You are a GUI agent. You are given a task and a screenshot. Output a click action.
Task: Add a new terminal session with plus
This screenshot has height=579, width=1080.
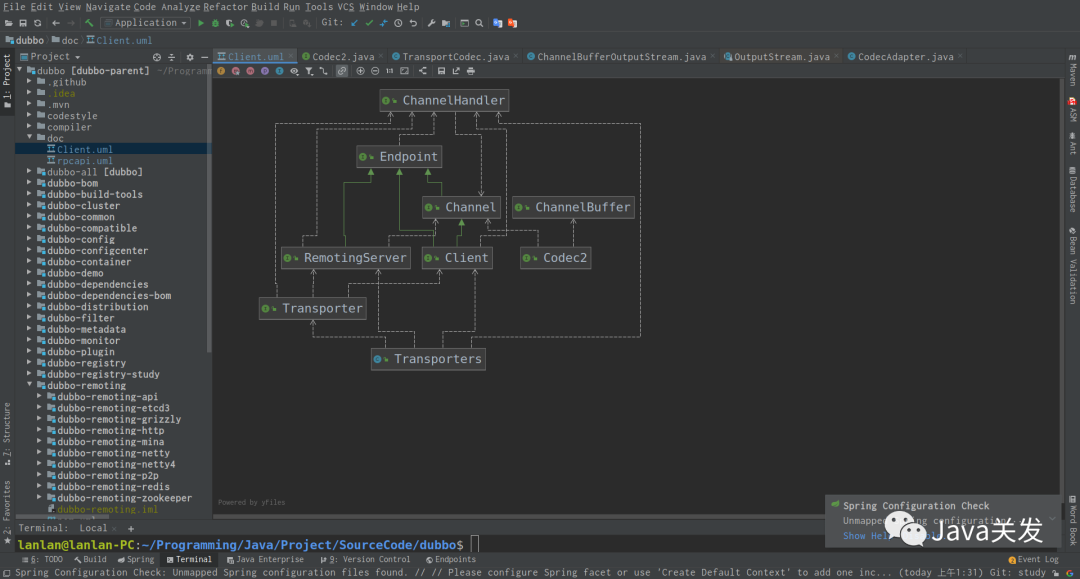tap(131, 529)
